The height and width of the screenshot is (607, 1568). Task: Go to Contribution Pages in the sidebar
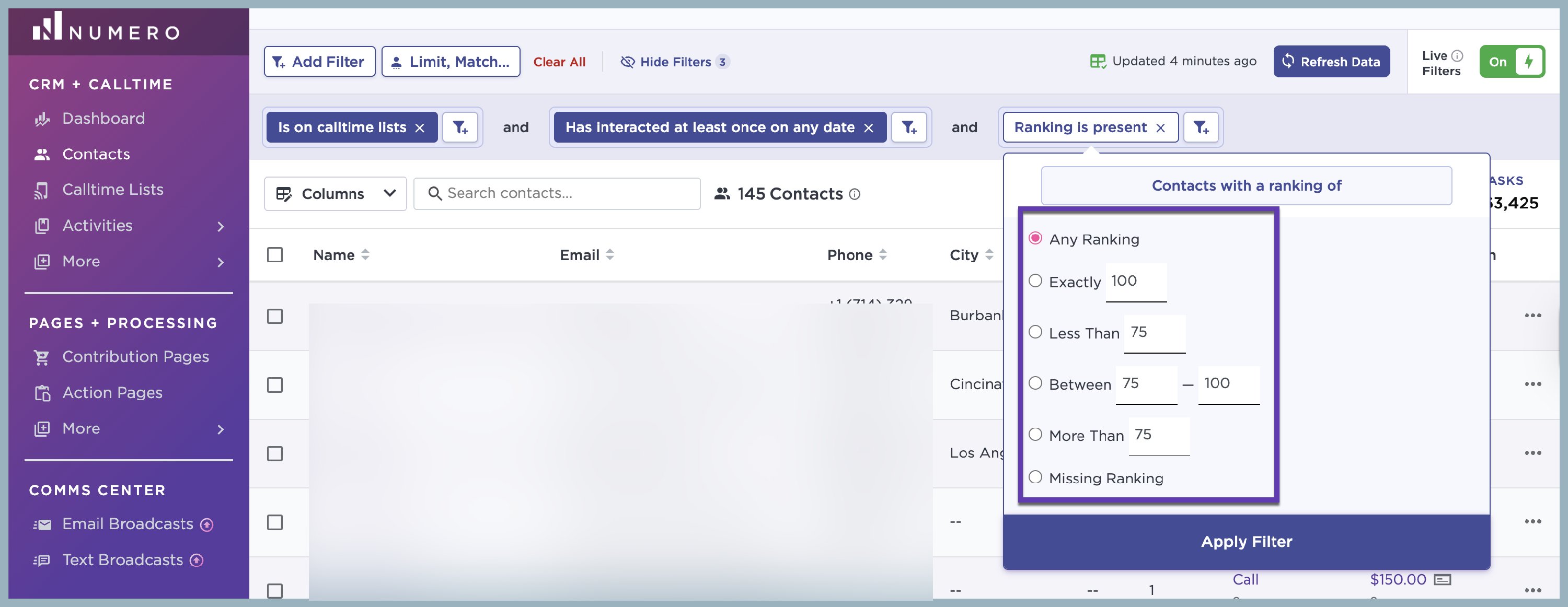tap(135, 357)
